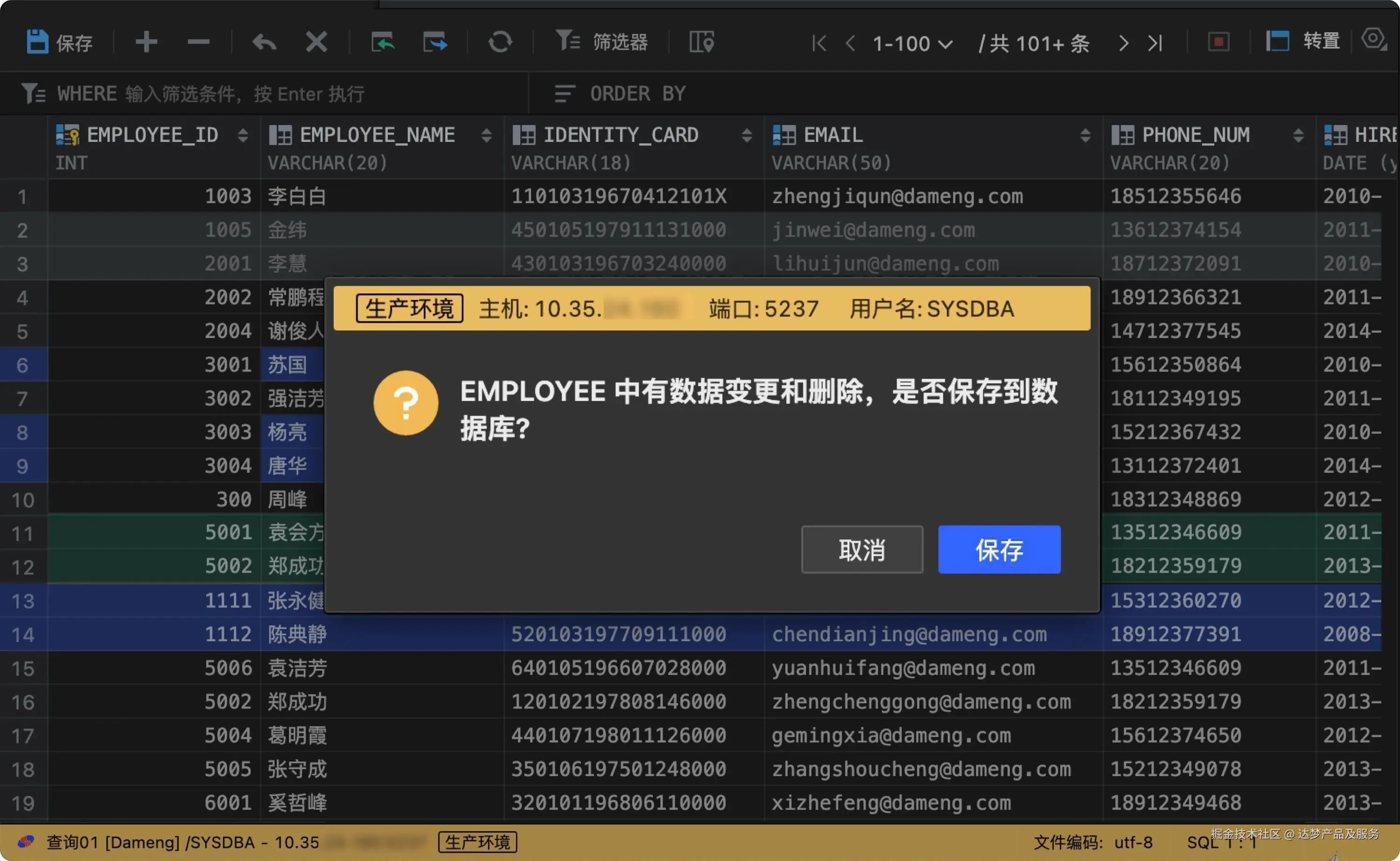Add a new row with plus icon
Screen dimensions: 1400x861
pyautogui.click(x=147, y=42)
